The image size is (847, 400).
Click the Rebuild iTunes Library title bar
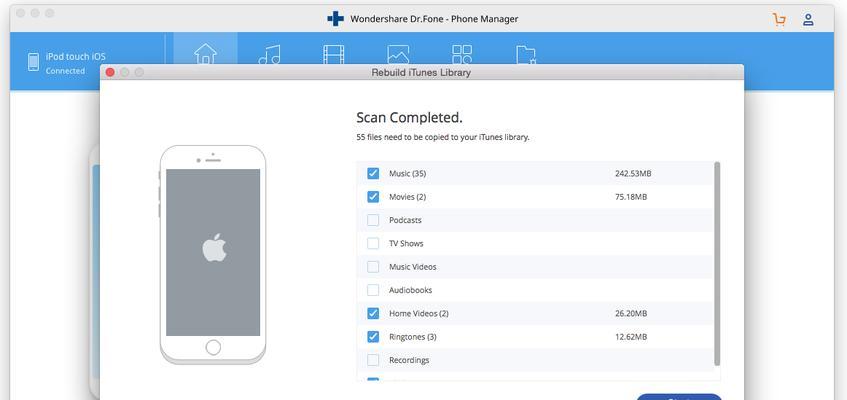421,72
